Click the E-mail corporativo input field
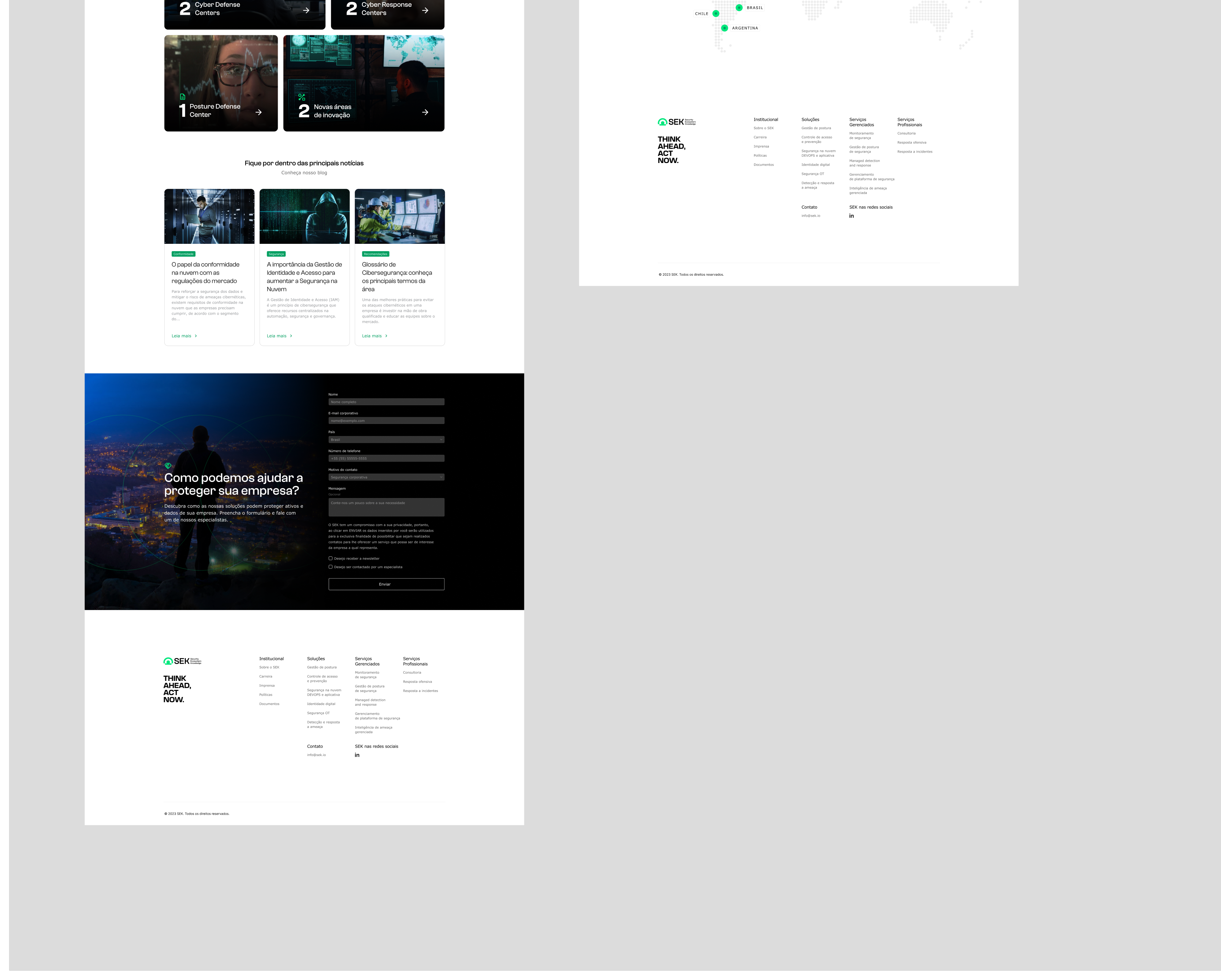 click(386, 421)
